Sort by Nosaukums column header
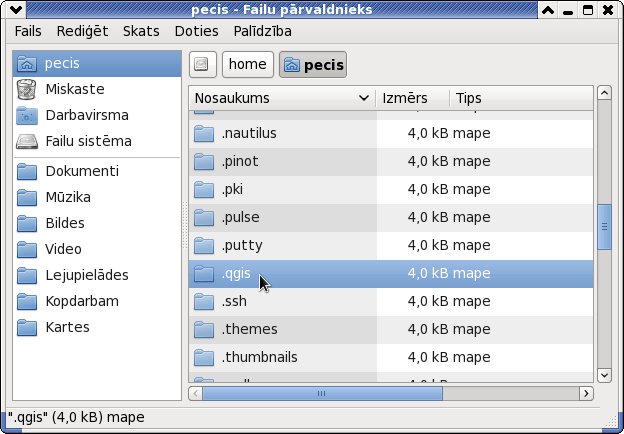 click(x=282, y=98)
